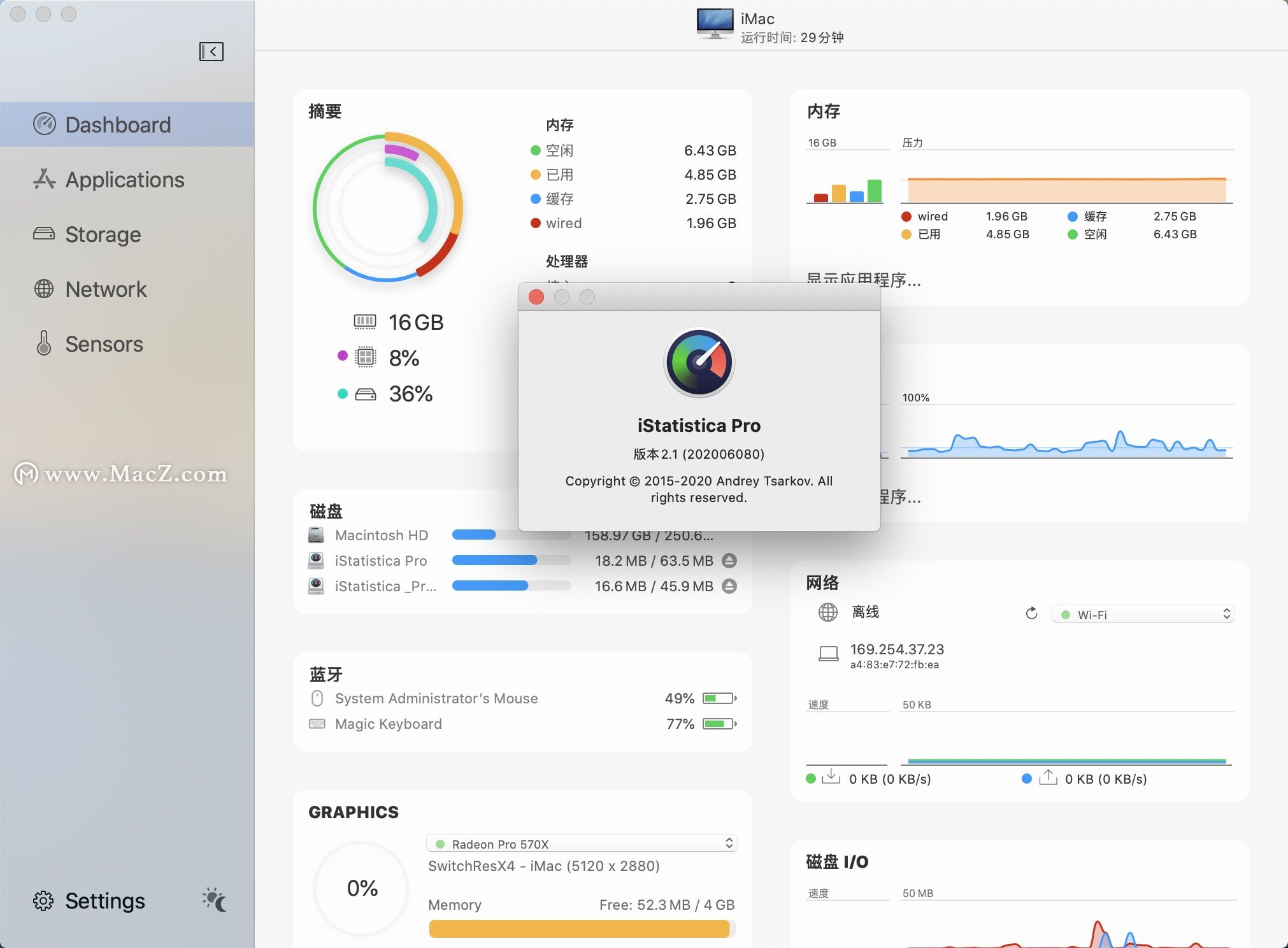This screenshot has height=948, width=1288.
Task: Open the Radeon Pro 570X GPU dropdown
Action: [582, 844]
